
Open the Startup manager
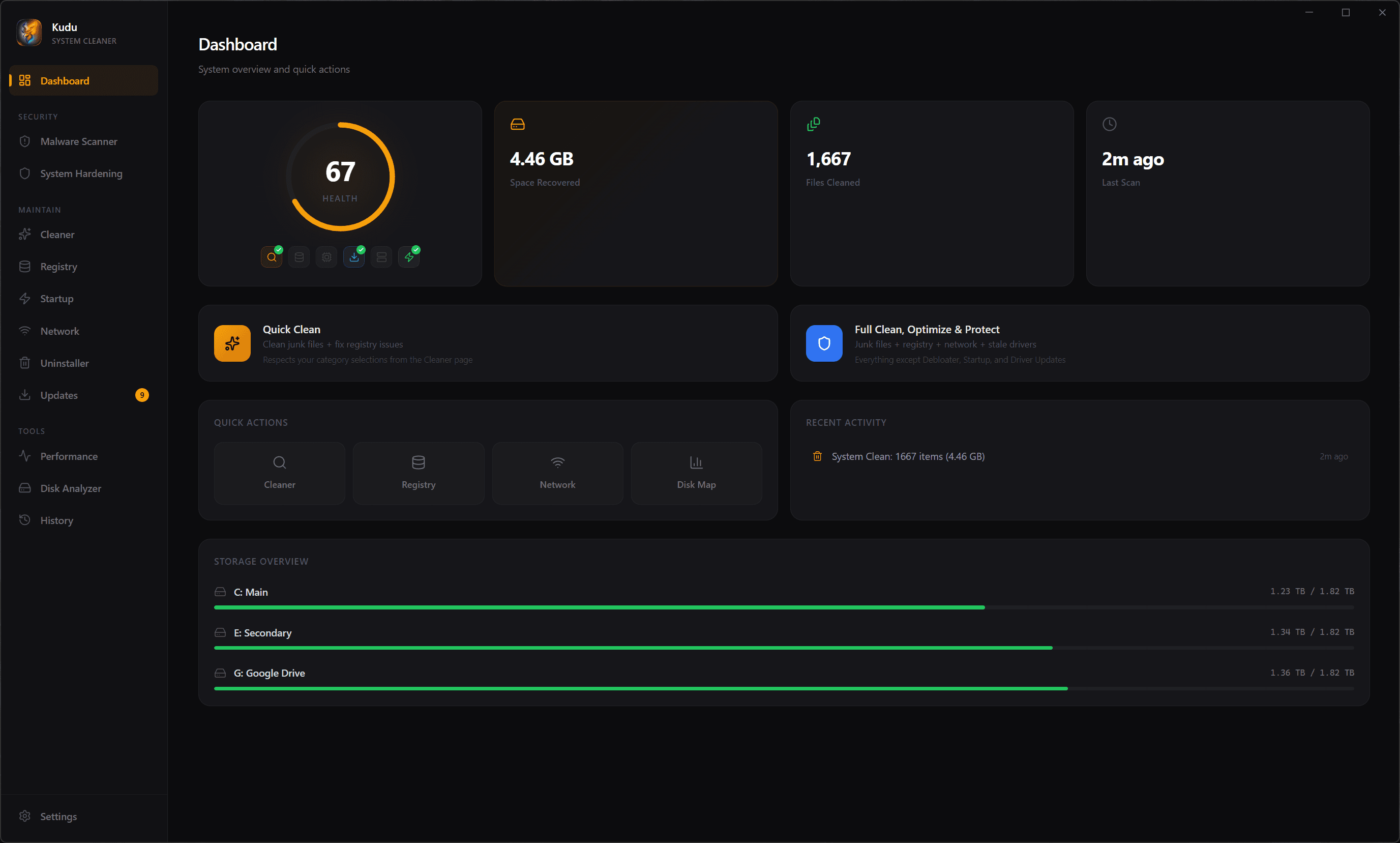coord(56,298)
